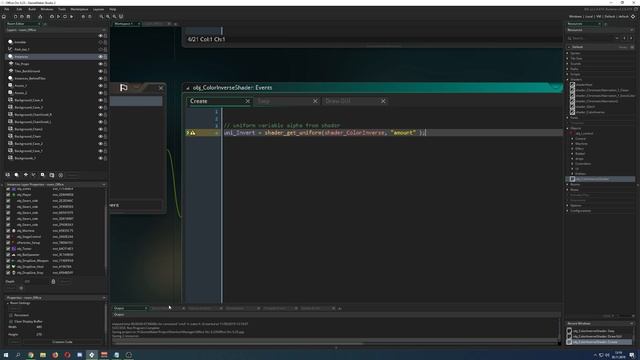Expand the Sprites folder in Resources tree
The image size is (640, 360).
(567, 53)
